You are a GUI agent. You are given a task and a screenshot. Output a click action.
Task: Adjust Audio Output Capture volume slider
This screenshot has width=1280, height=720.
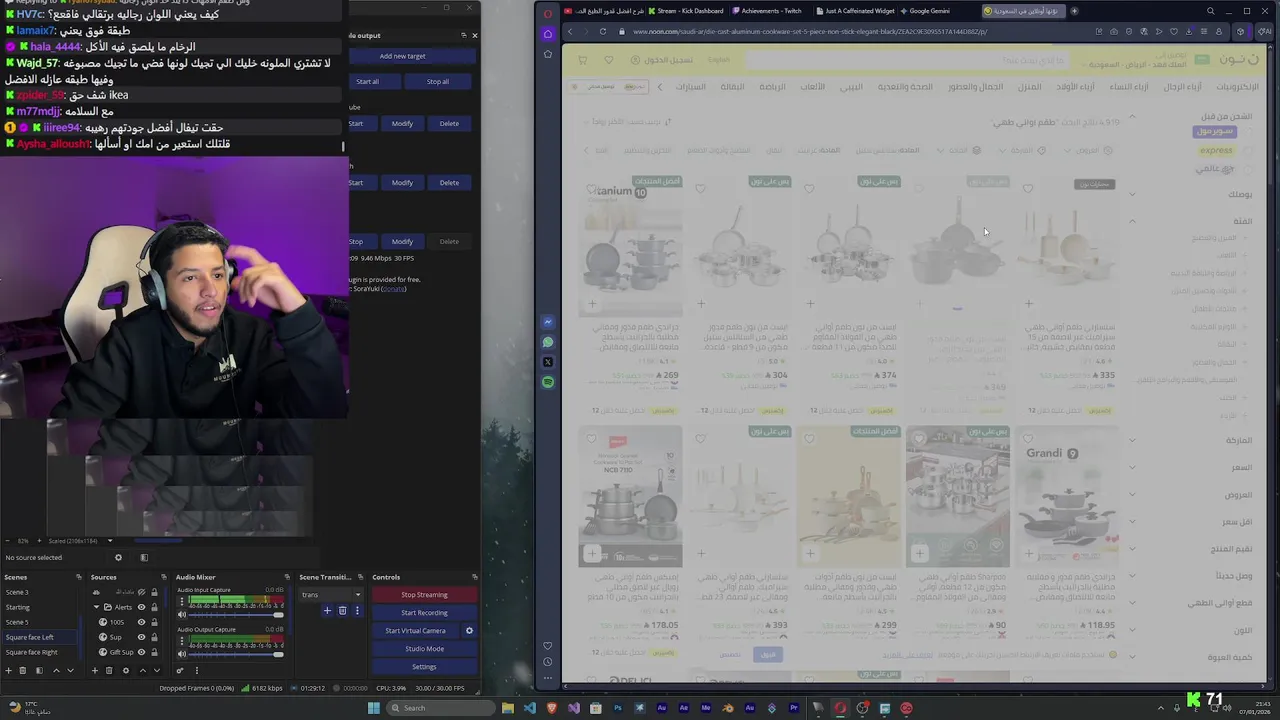(x=235, y=653)
